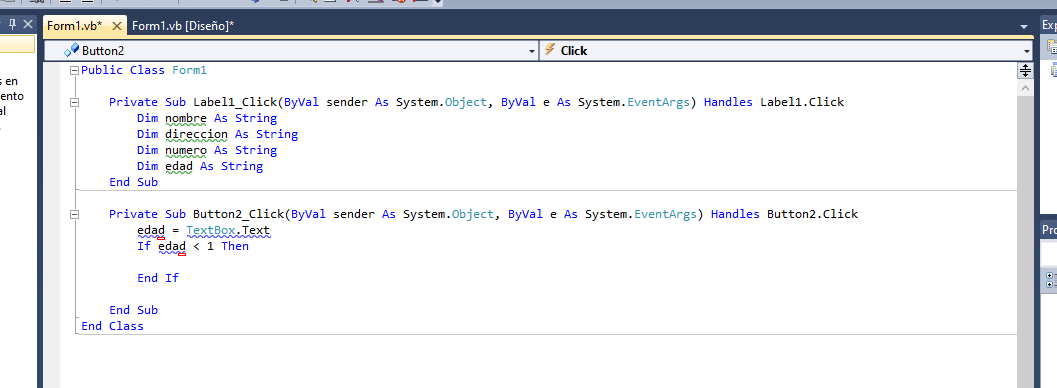1057x388 pixels.
Task: Click the 'Form1' class name in code
Action: (x=189, y=70)
